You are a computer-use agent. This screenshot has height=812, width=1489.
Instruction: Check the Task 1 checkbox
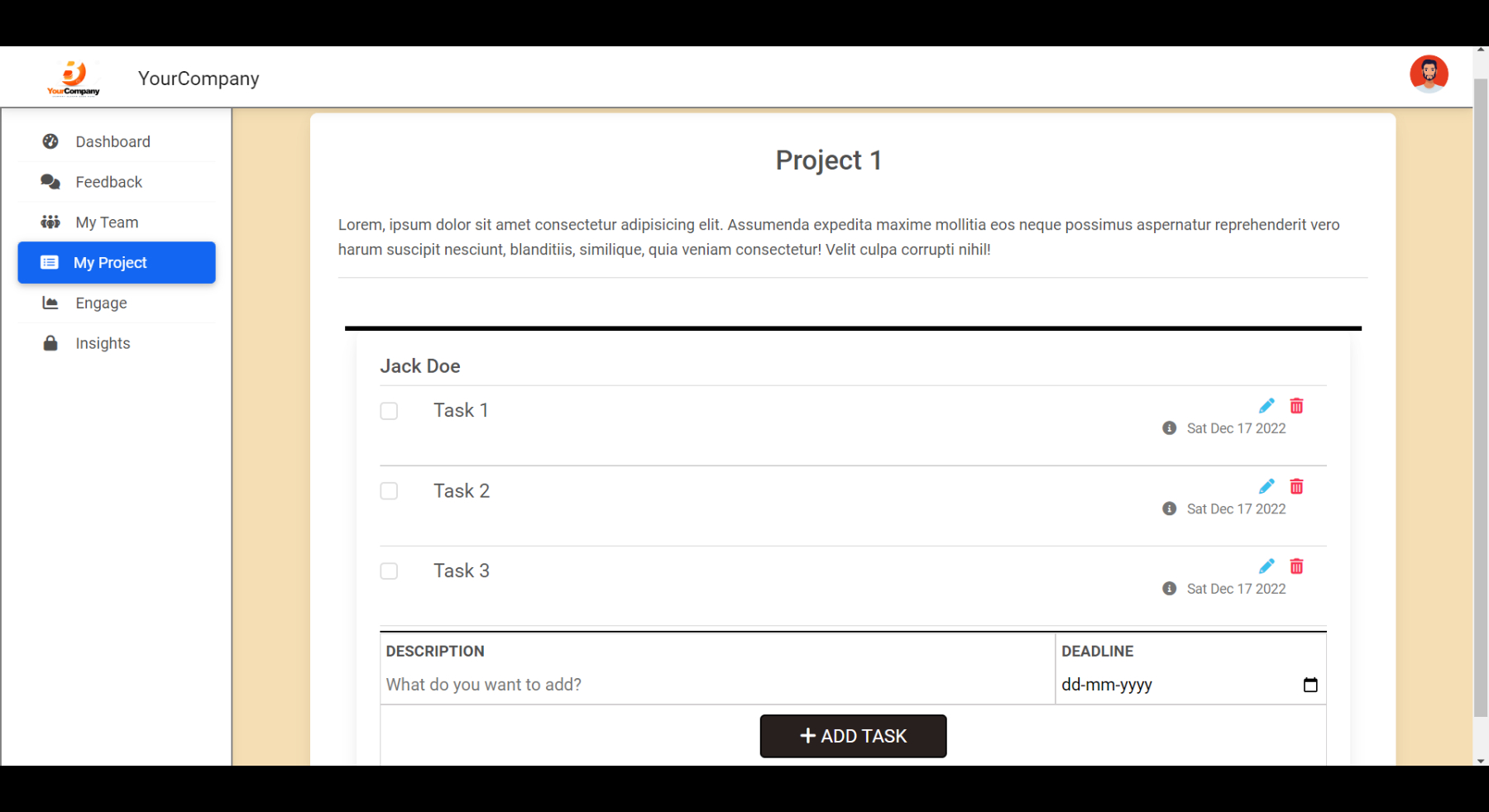pyautogui.click(x=389, y=411)
